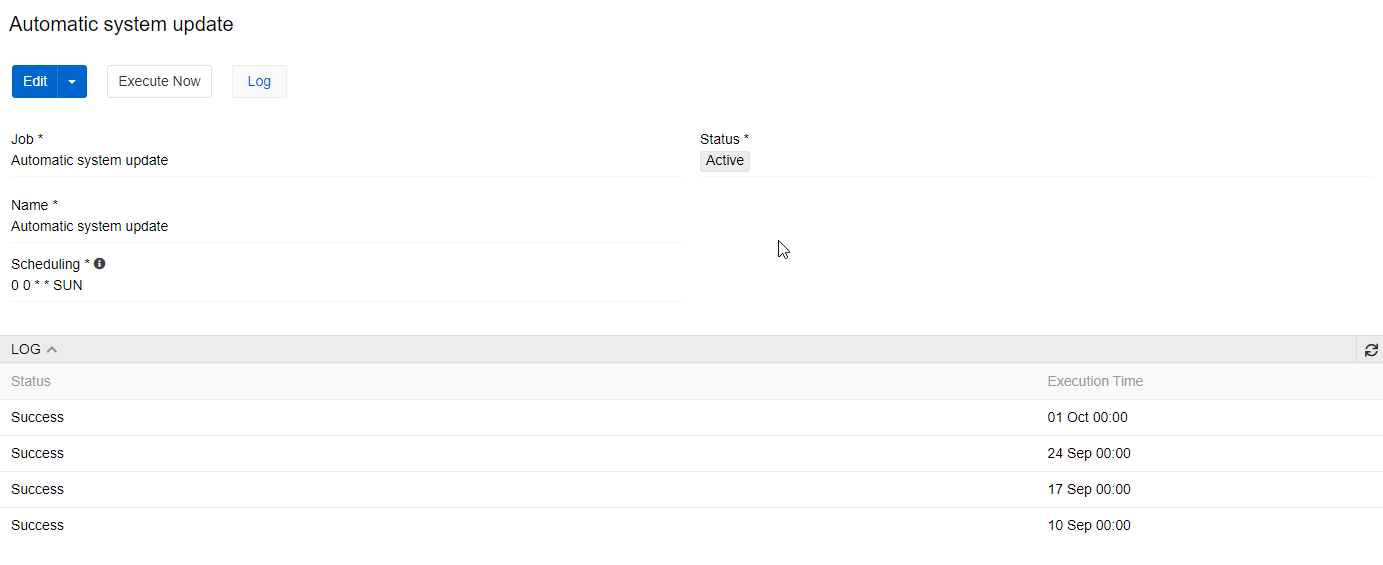Image resolution: width=1383 pixels, height=565 pixels.
Task: Click the Edit button
Action: pos(35,82)
